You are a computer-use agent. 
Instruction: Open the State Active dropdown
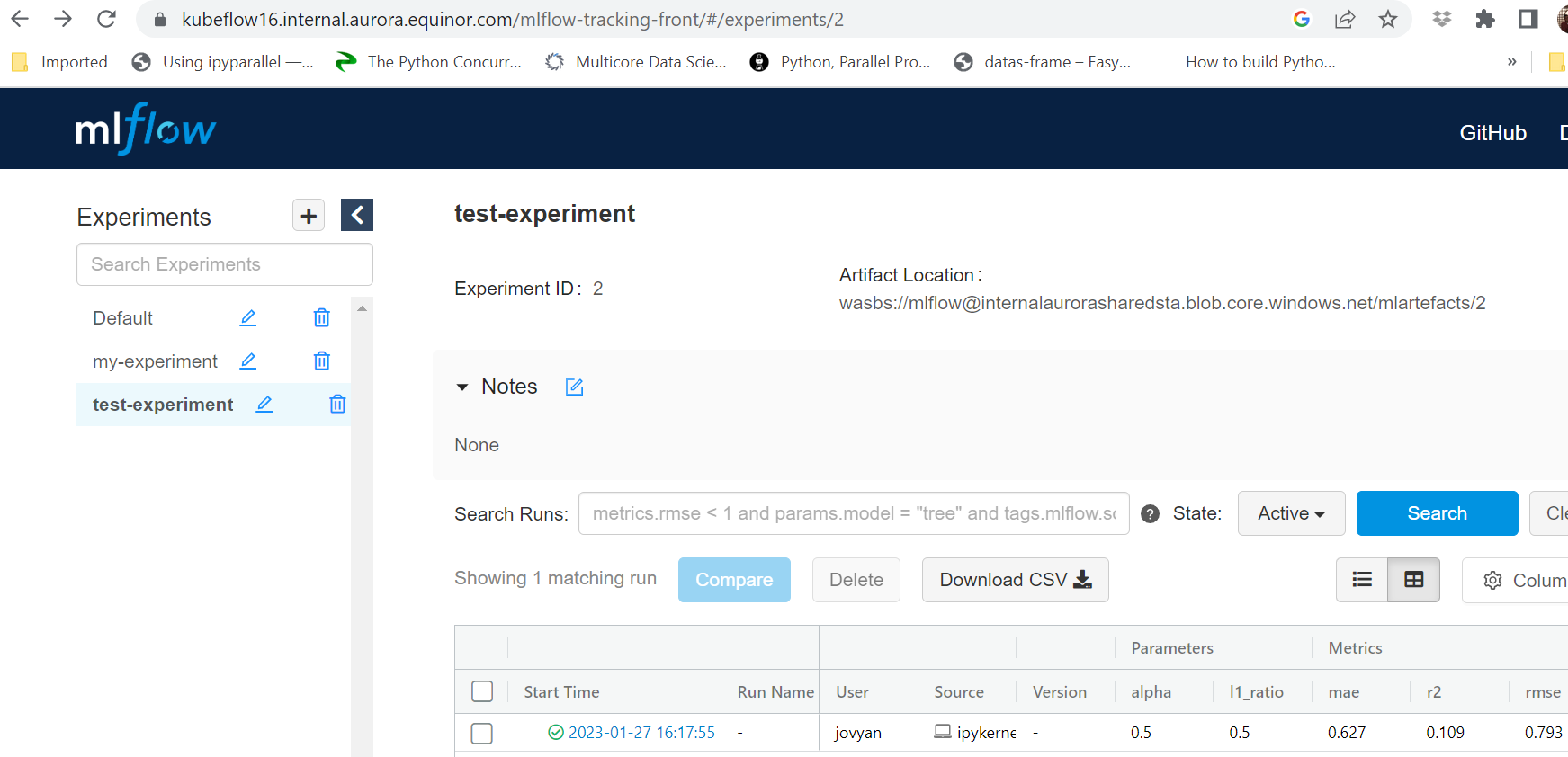pyautogui.click(x=1291, y=513)
